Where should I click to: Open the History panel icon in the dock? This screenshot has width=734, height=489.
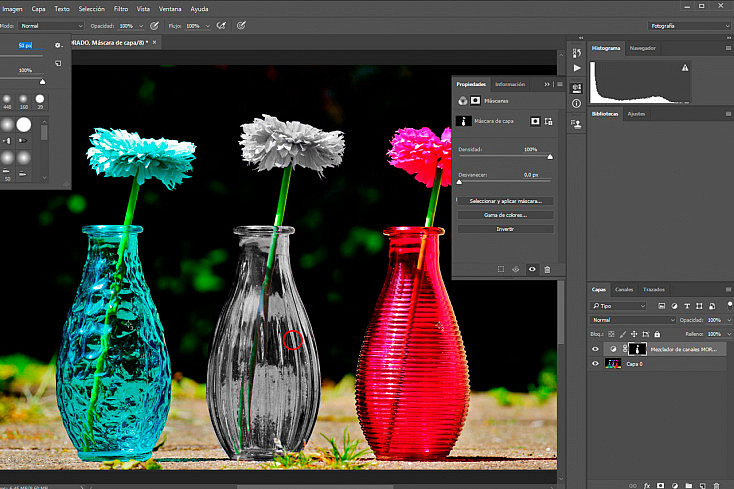pos(577,53)
